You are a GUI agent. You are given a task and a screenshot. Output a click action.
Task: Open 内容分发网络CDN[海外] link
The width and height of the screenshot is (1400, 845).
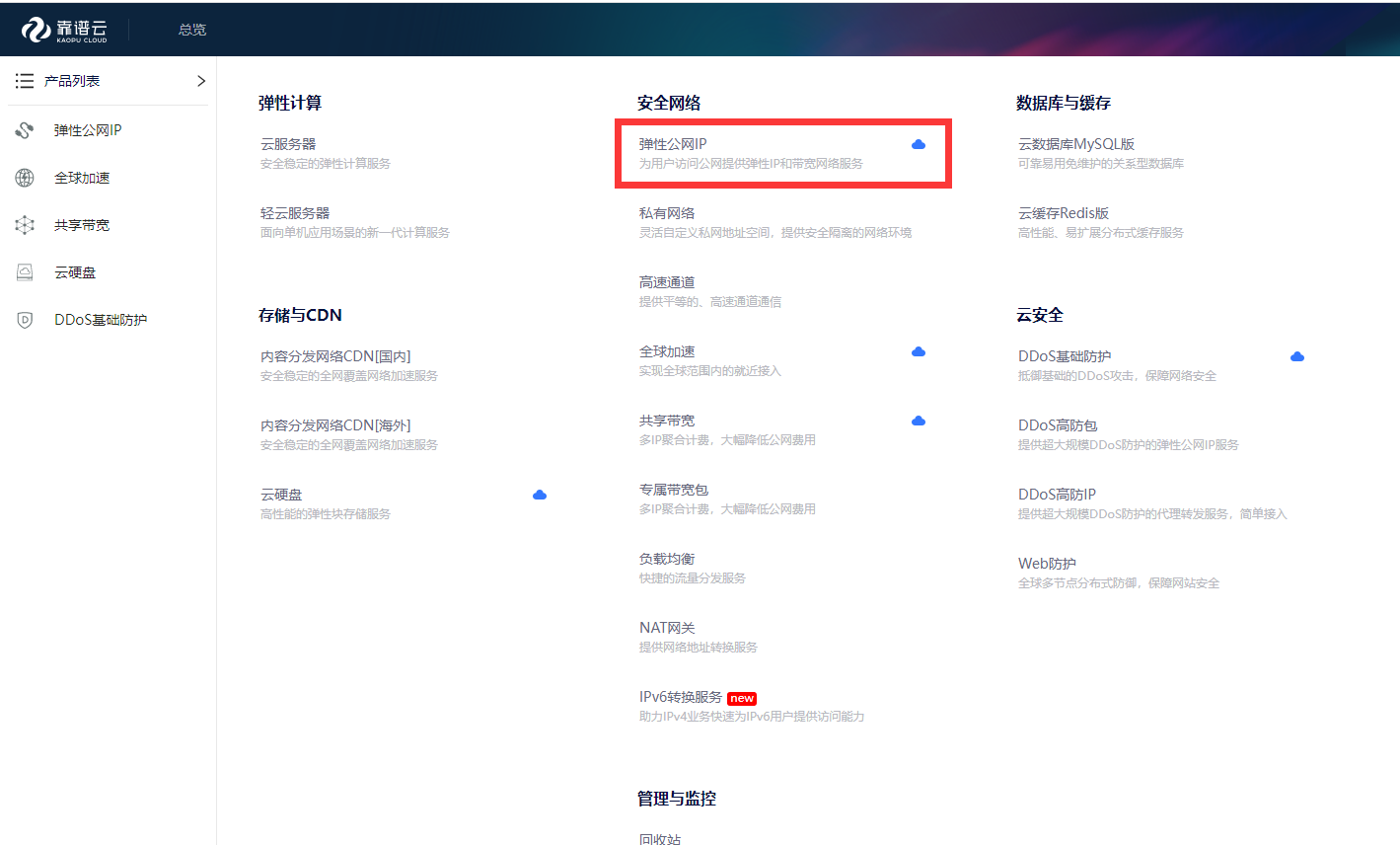pos(335,425)
